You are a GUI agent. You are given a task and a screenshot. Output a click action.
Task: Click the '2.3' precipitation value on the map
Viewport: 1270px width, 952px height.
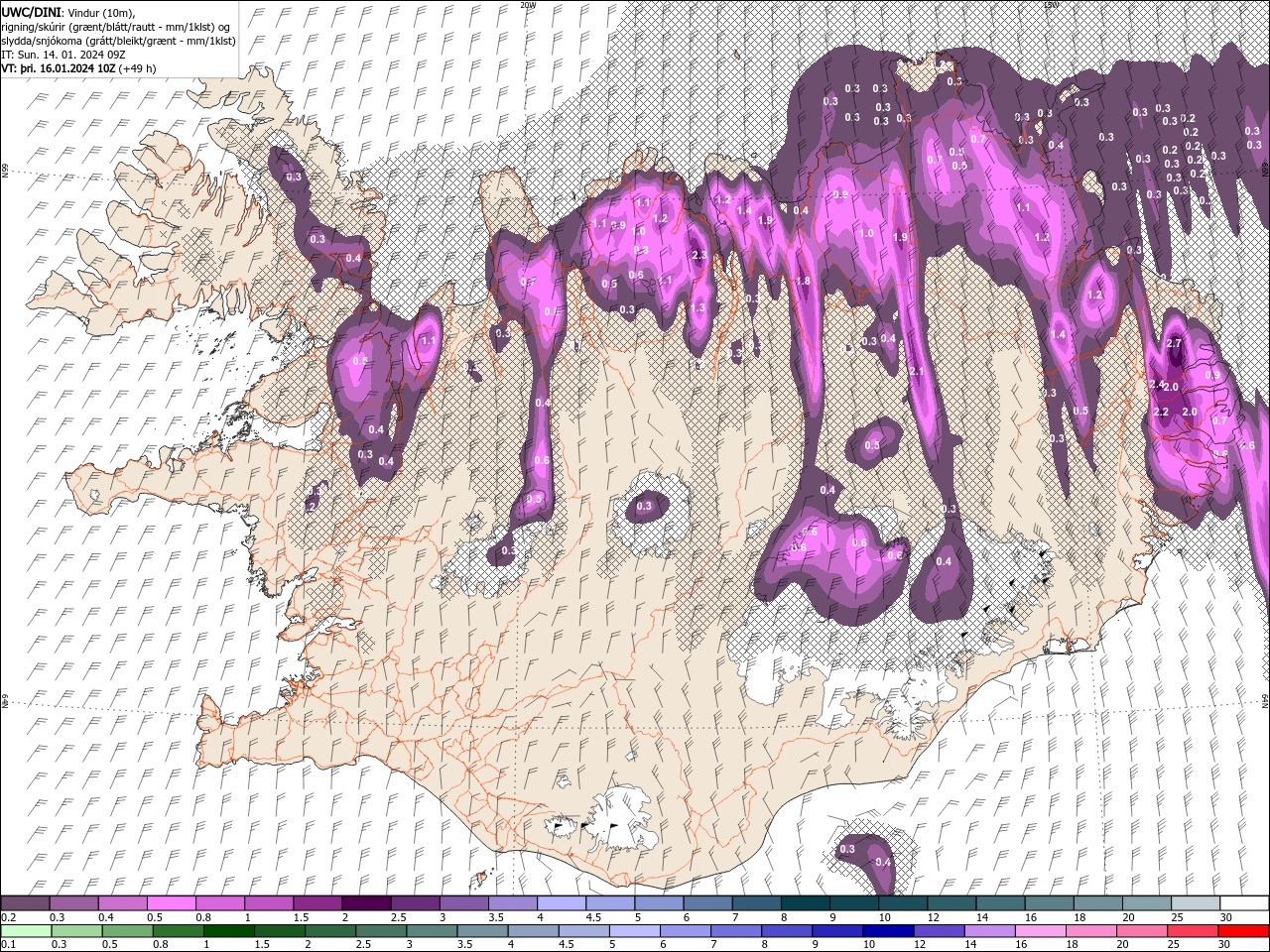(698, 256)
